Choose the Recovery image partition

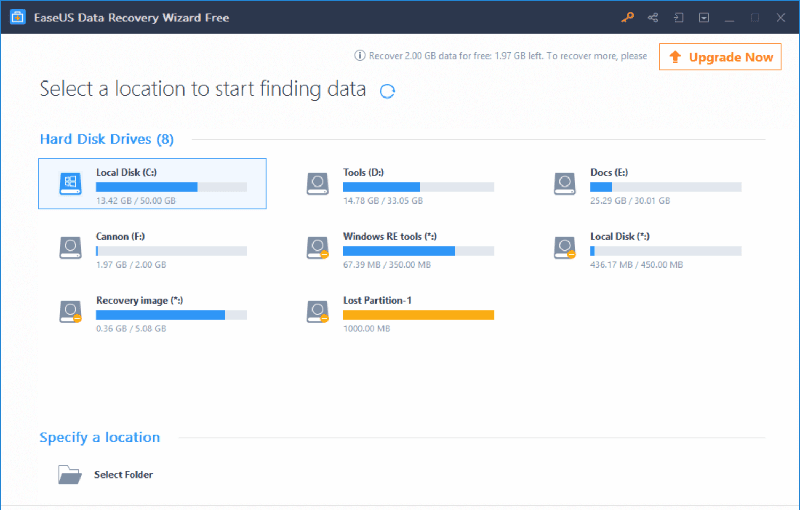tap(152, 312)
